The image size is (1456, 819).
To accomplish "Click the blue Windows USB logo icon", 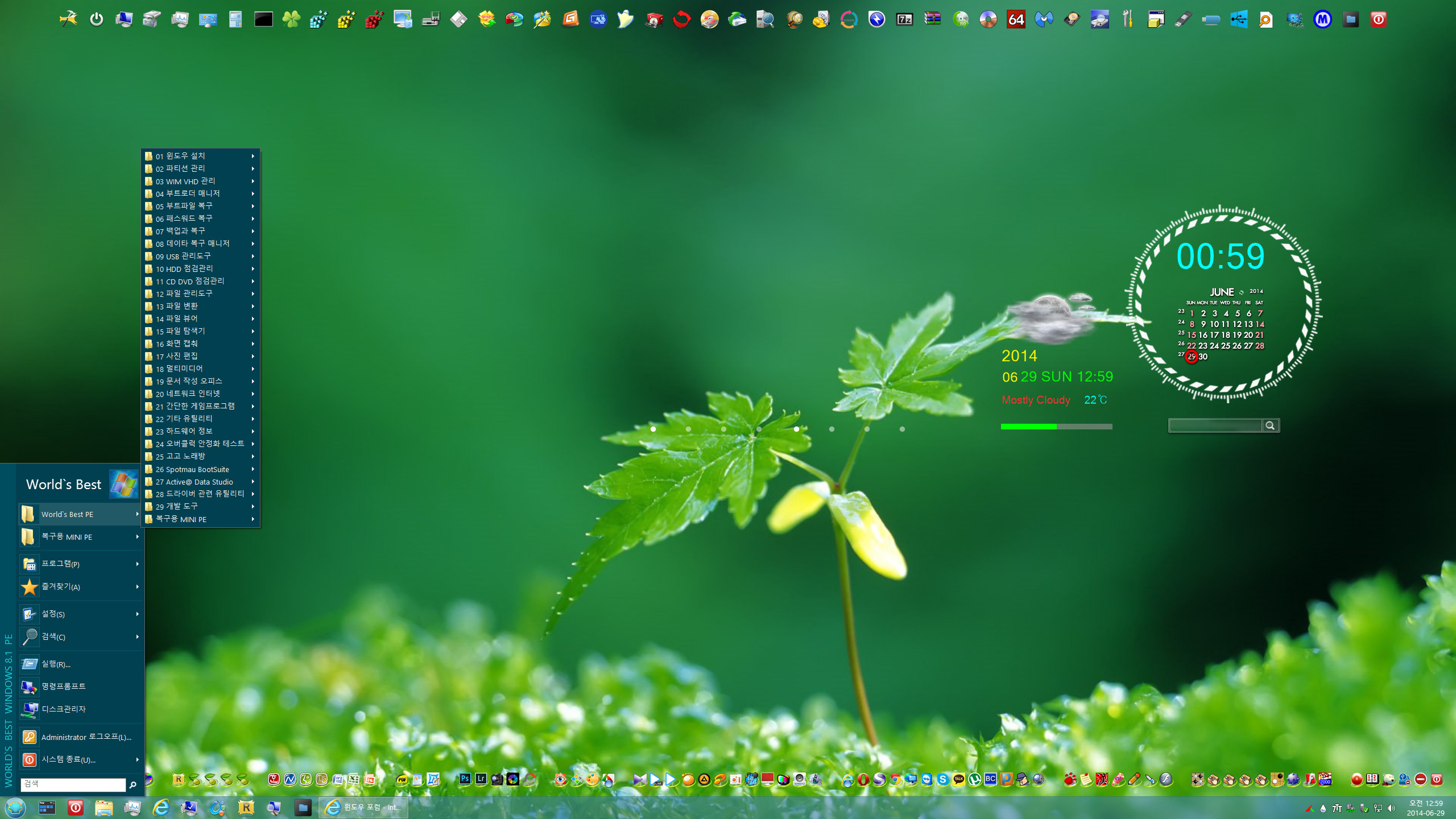I will coord(1239,19).
